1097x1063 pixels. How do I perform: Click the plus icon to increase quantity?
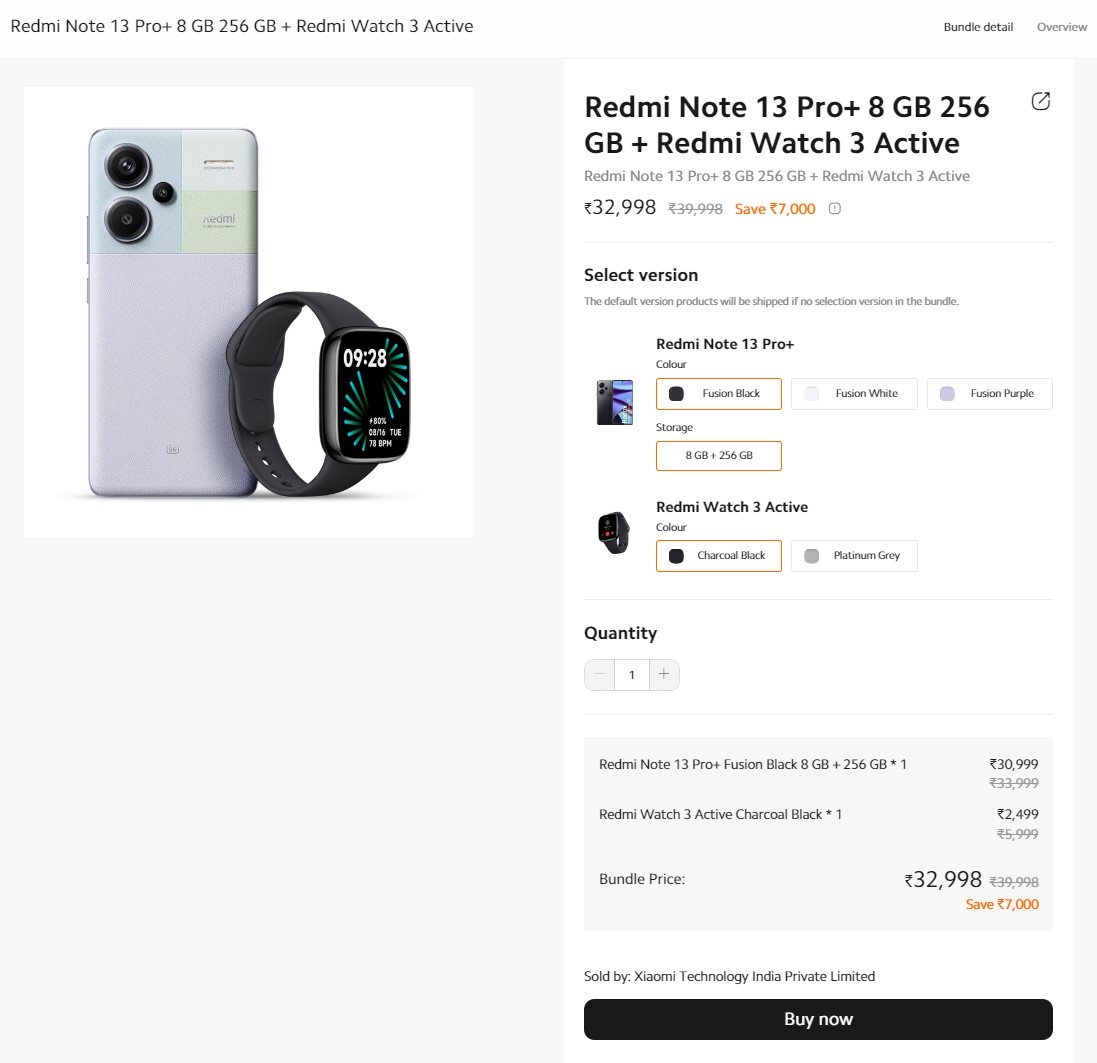point(664,675)
